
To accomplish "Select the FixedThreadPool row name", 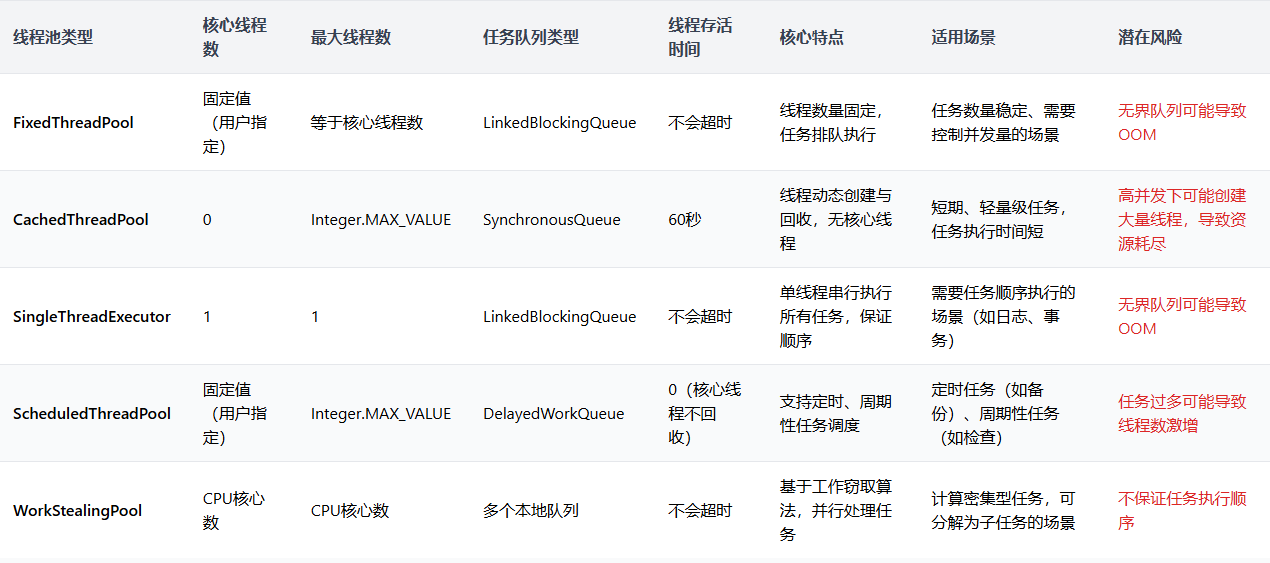I will (73, 122).
